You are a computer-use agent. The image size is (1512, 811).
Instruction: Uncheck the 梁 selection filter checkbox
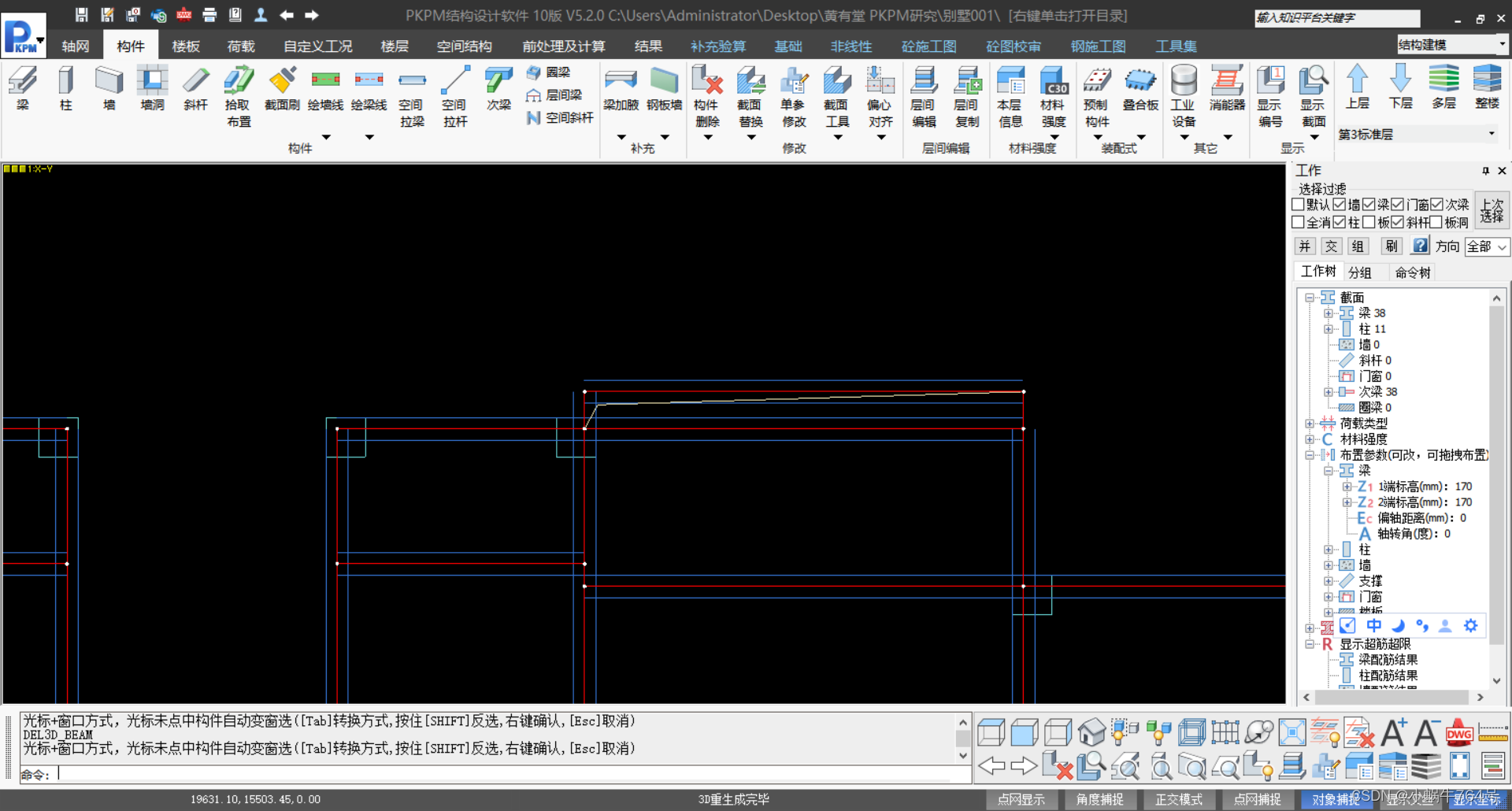click(1369, 205)
